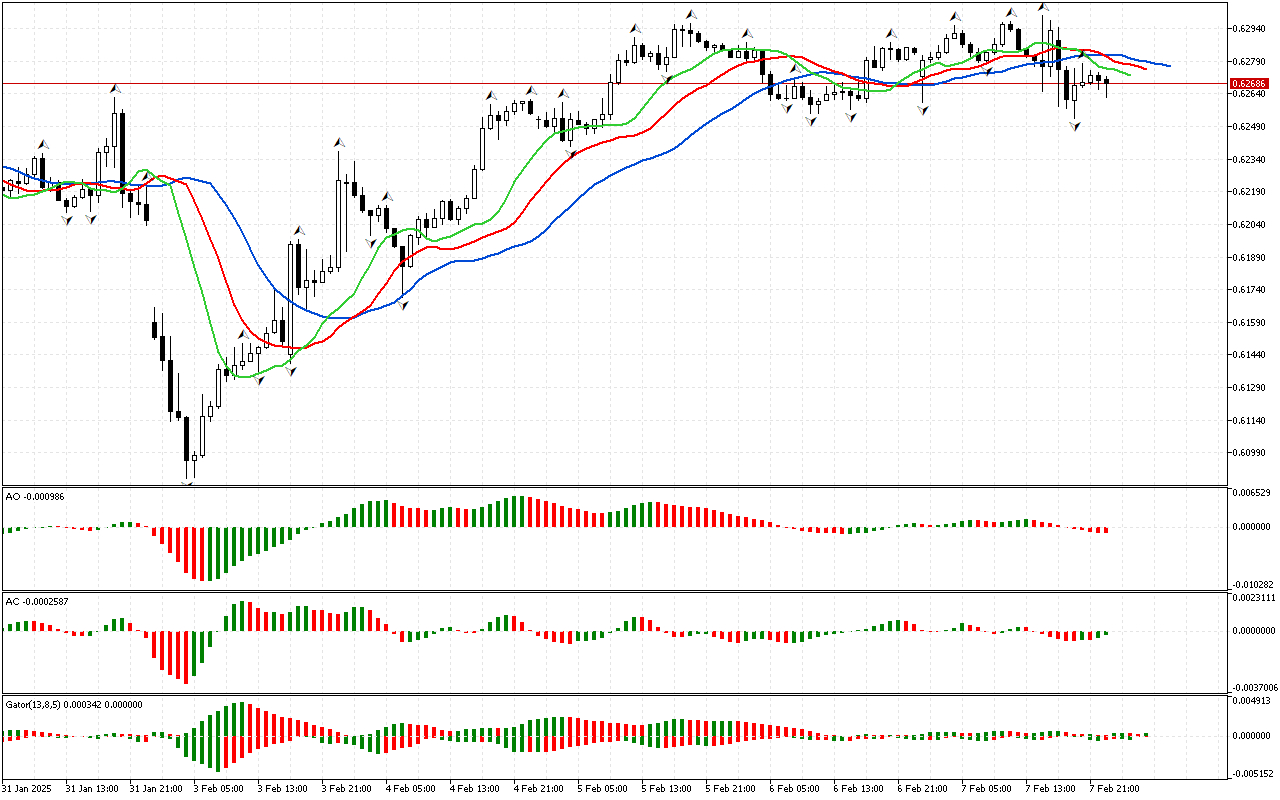The width and height of the screenshot is (1280, 800).
Task: Select the 6 Feb 21:00 time label
Action: pyautogui.click(x=922, y=788)
